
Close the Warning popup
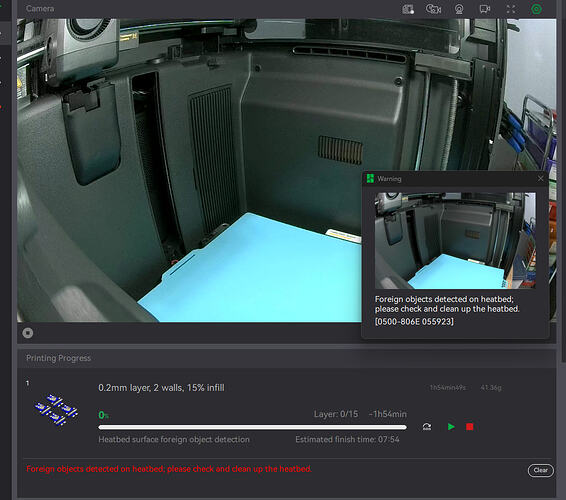tap(540, 179)
